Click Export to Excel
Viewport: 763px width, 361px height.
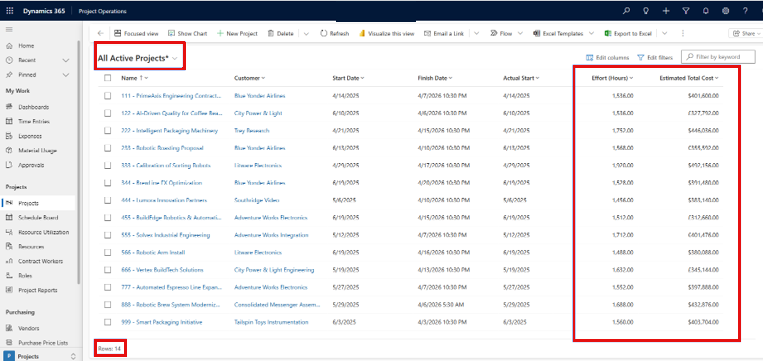pos(628,34)
